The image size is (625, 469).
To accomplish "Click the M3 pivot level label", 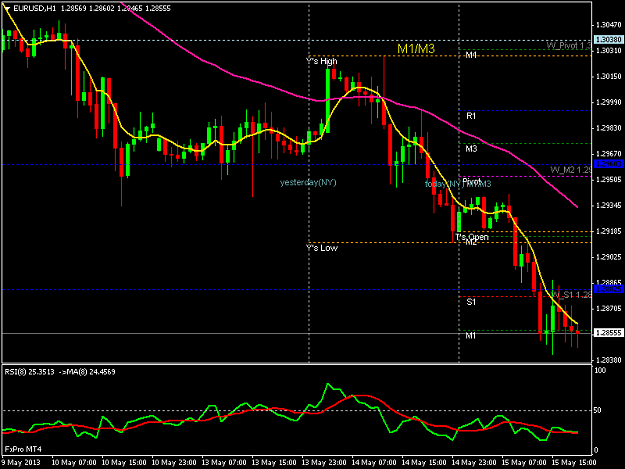I will click(471, 149).
